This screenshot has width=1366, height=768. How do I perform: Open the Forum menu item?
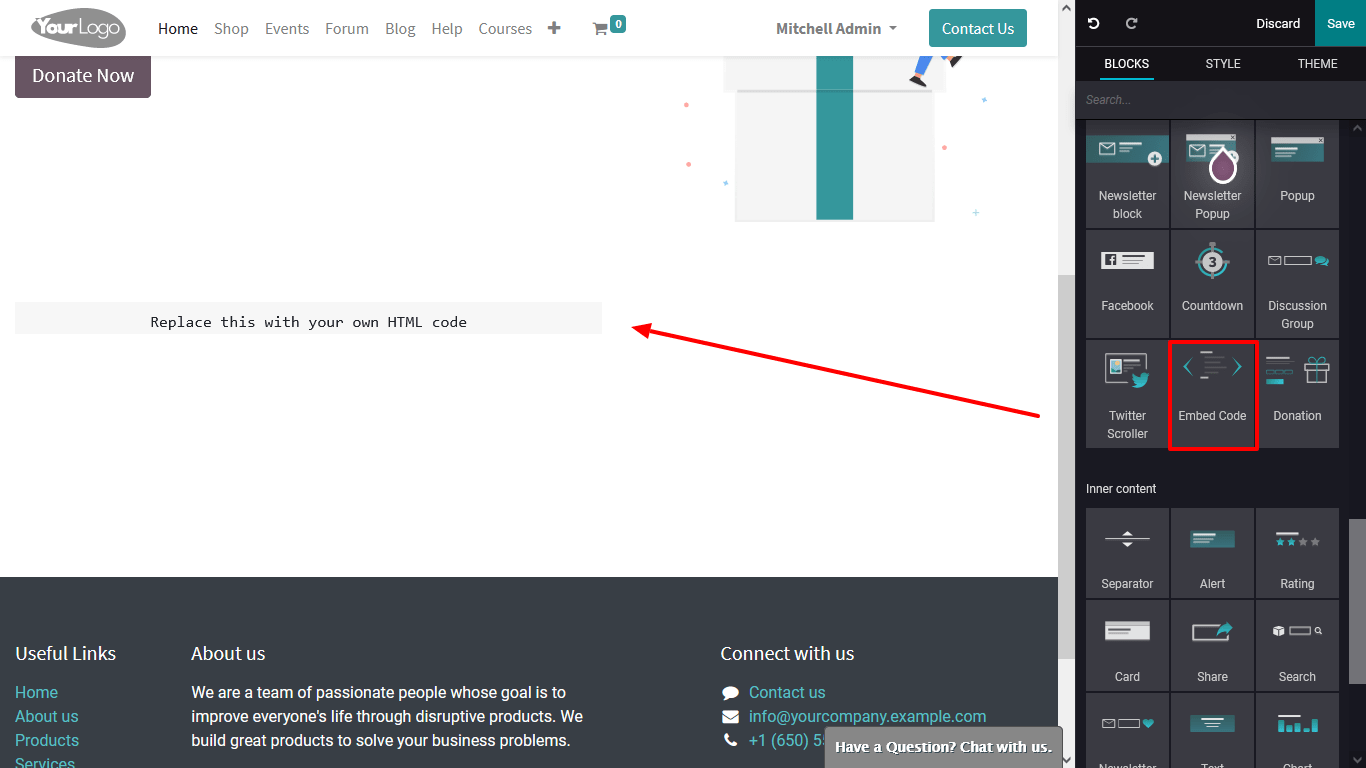click(x=347, y=28)
